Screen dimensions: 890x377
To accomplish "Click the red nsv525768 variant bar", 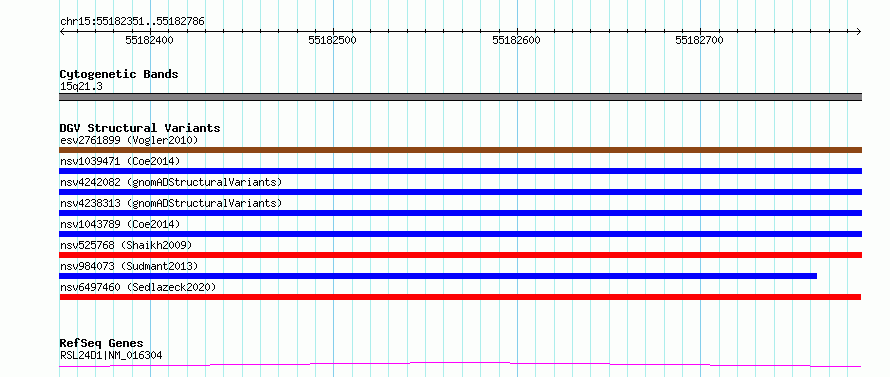I will [x=460, y=255].
